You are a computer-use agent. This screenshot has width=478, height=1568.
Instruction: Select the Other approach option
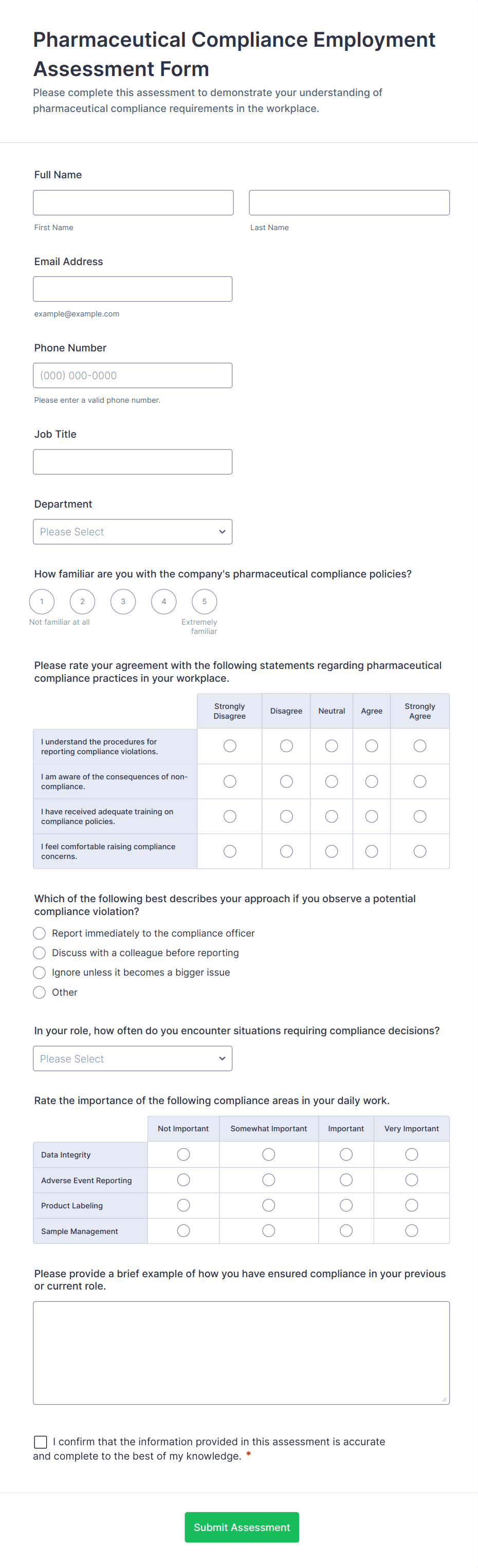40,992
